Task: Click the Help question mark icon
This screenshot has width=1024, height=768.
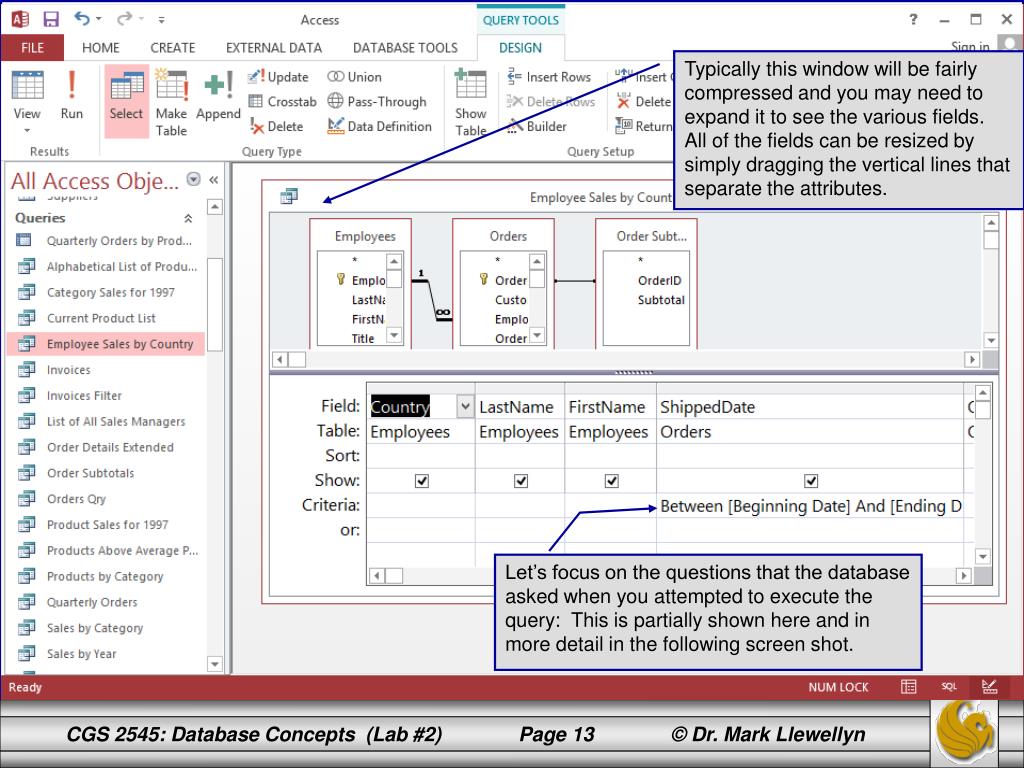Action: [914, 20]
